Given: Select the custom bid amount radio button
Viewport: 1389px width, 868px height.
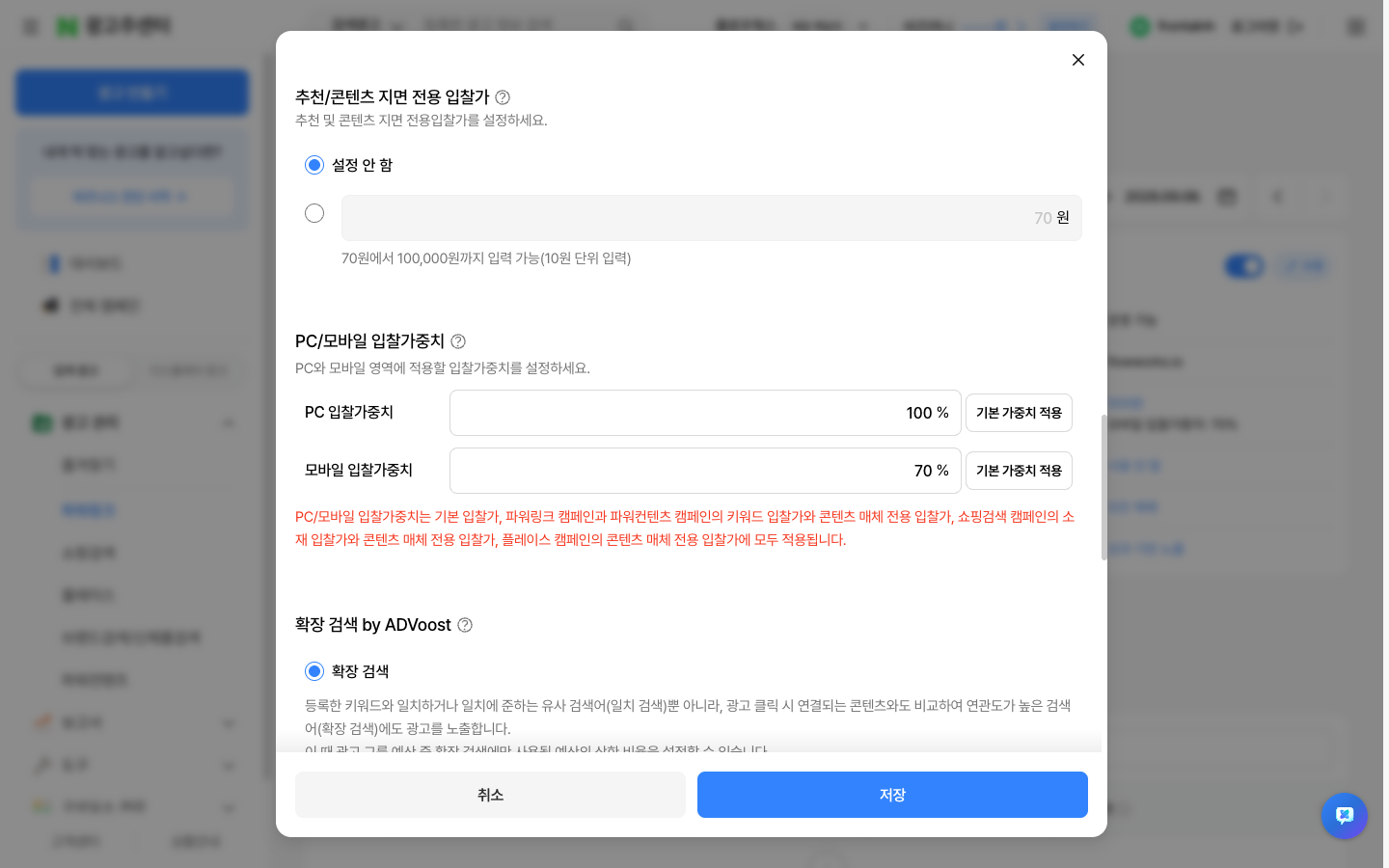Looking at the screenshot, I should click(x=314, y=213).
